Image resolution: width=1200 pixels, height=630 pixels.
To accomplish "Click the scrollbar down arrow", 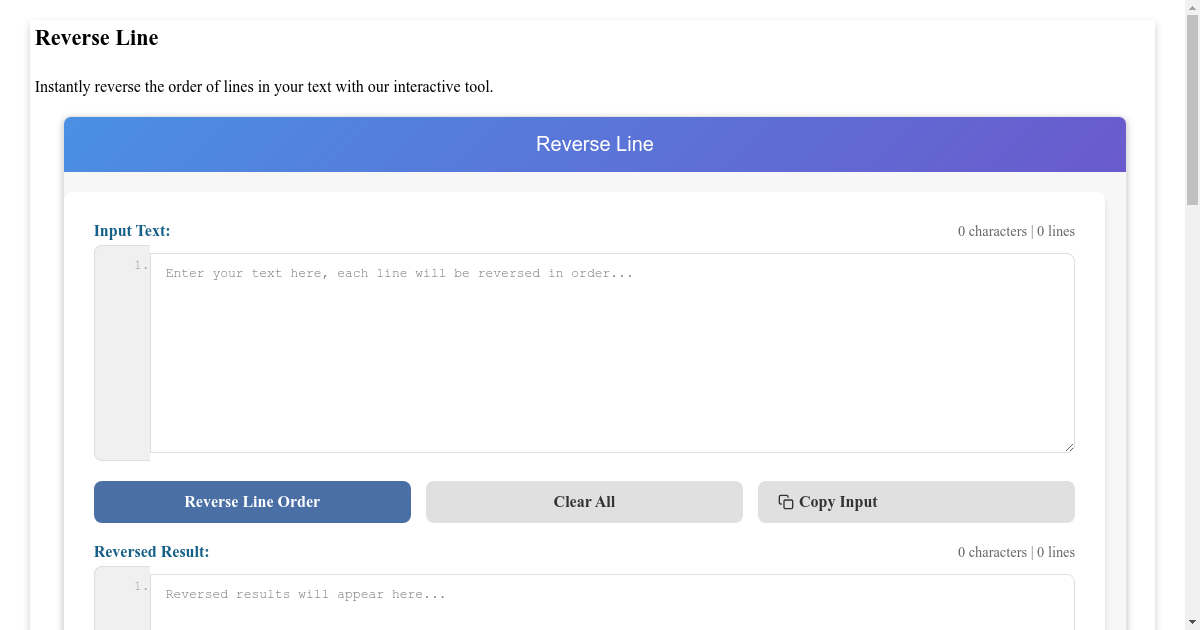I will pyautogui.click(x=1192, y=622).
